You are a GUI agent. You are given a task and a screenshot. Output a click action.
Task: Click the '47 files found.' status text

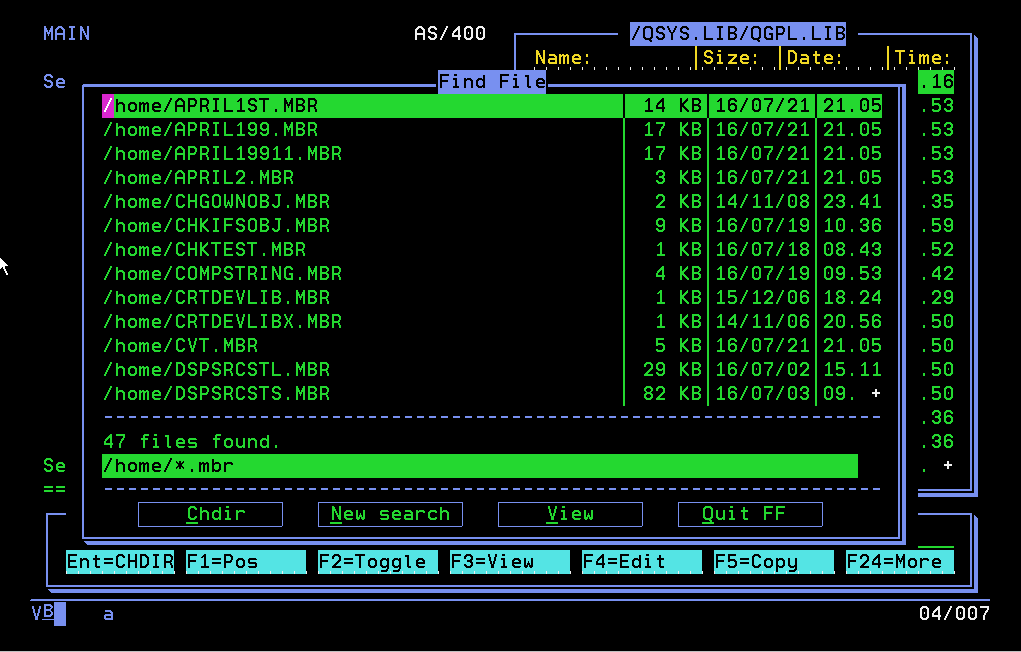tap(192, 442)
